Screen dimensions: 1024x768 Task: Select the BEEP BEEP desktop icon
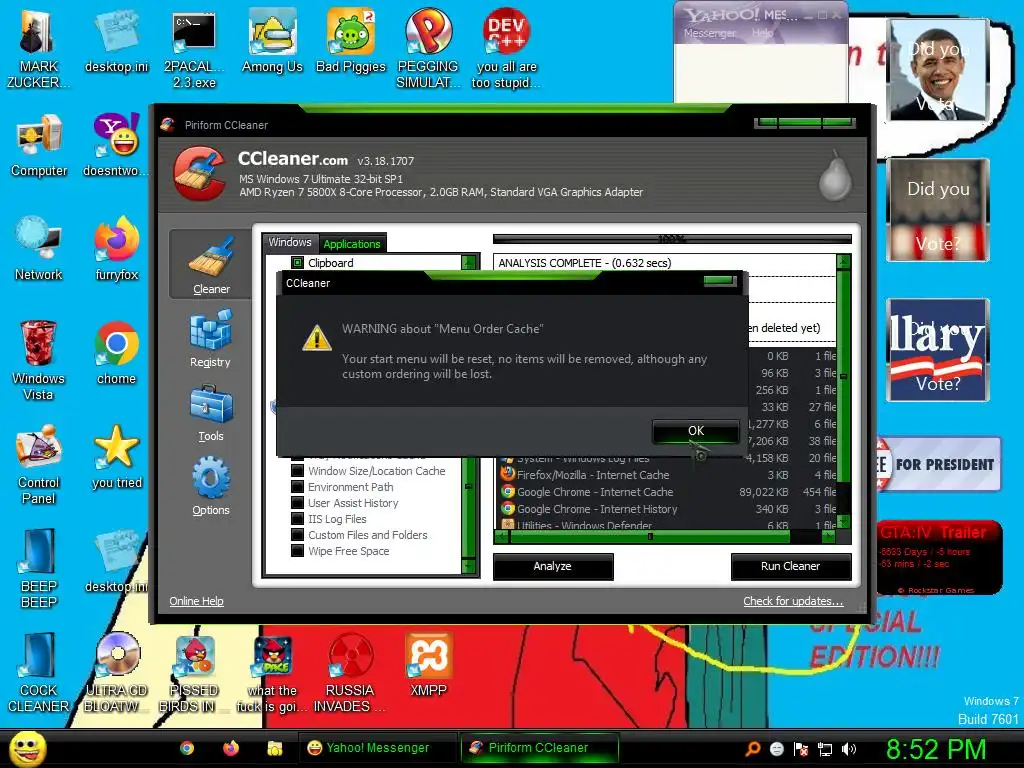(38, 568)
